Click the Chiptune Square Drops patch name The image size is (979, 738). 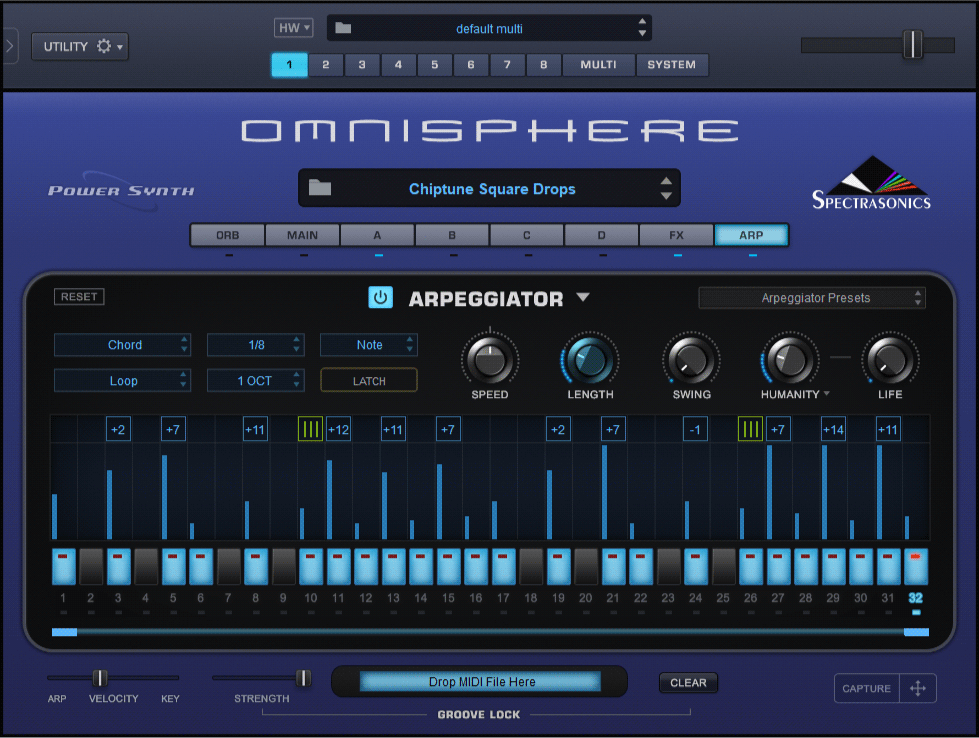[x=492, y=189]
